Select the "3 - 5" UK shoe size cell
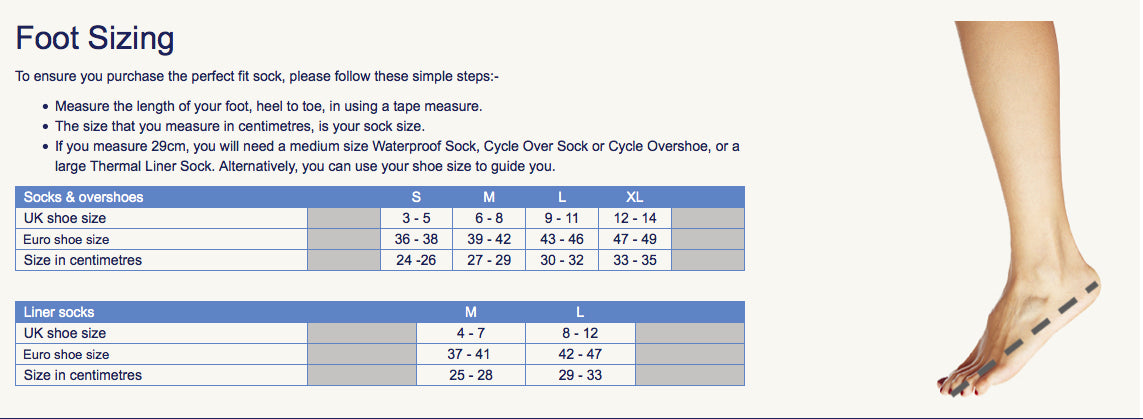The image size is (1143, 419). pyautogui.click(x=416, y=218)
